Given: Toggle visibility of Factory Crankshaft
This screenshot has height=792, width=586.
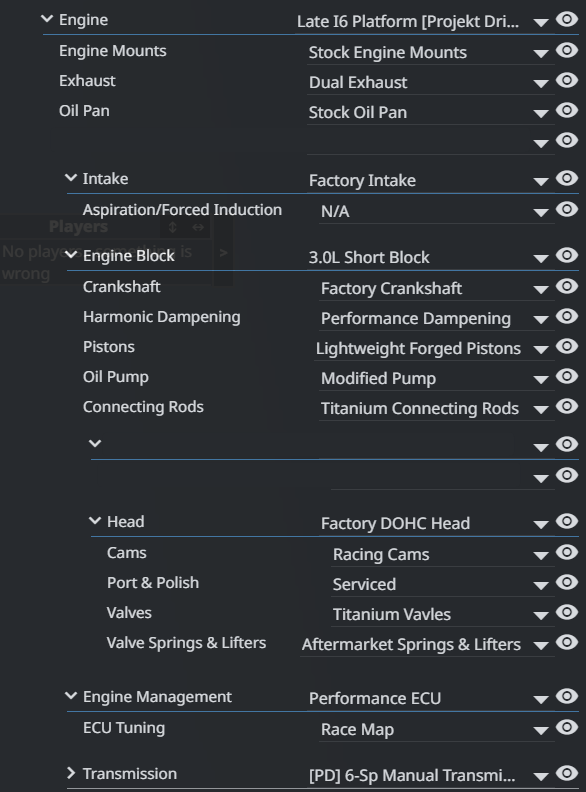Looking at the screenshot, I should (567, 286).
